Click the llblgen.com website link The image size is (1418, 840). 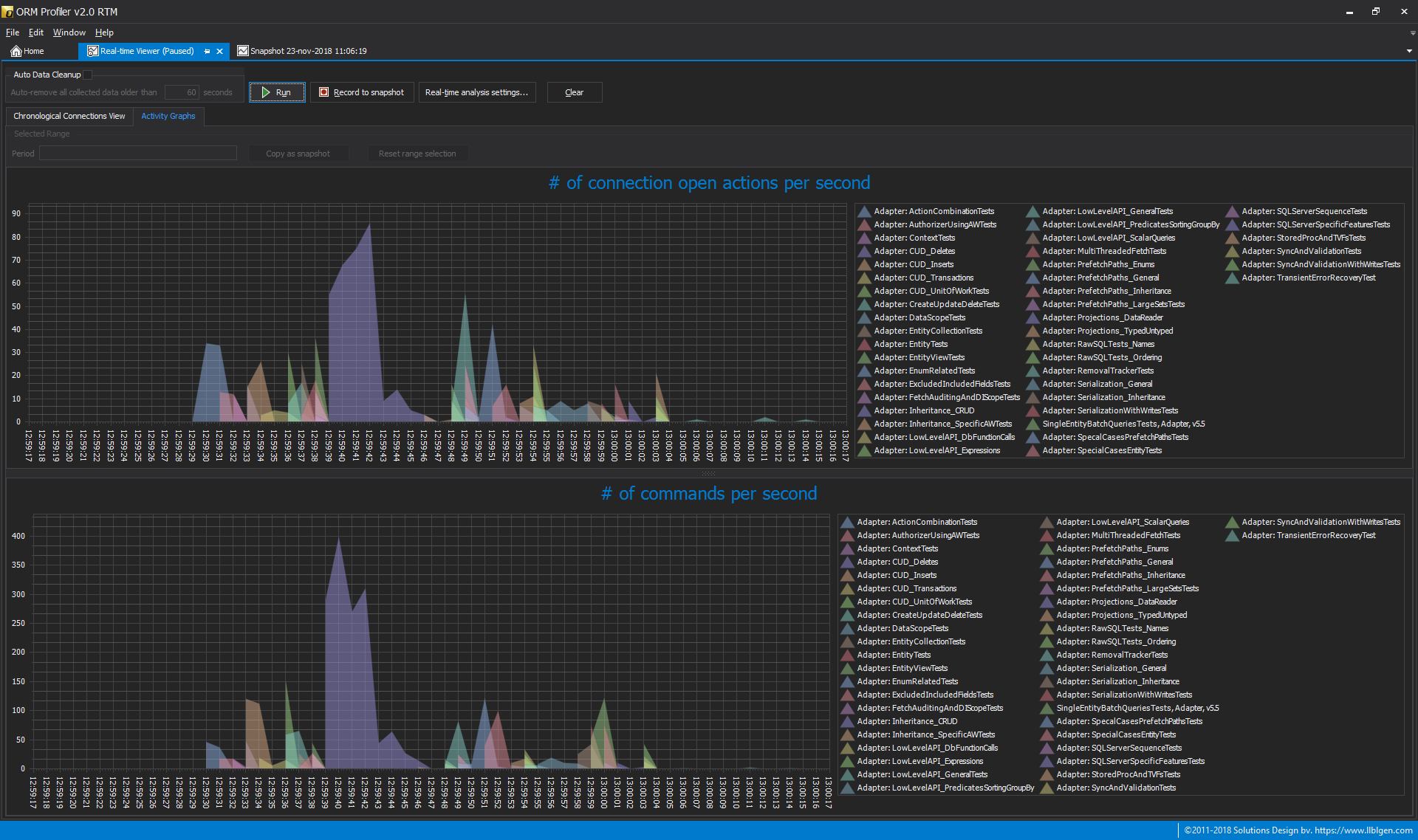(1363, 830)
